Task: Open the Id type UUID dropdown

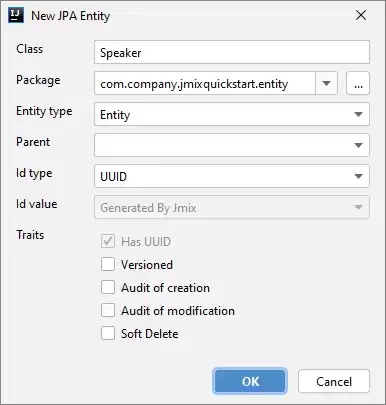Action: tap(232, 176)
